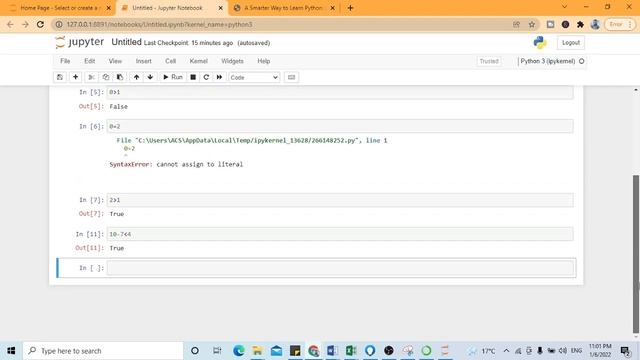
Task: Open Excel from the taskbar
Action: point(351,351)
